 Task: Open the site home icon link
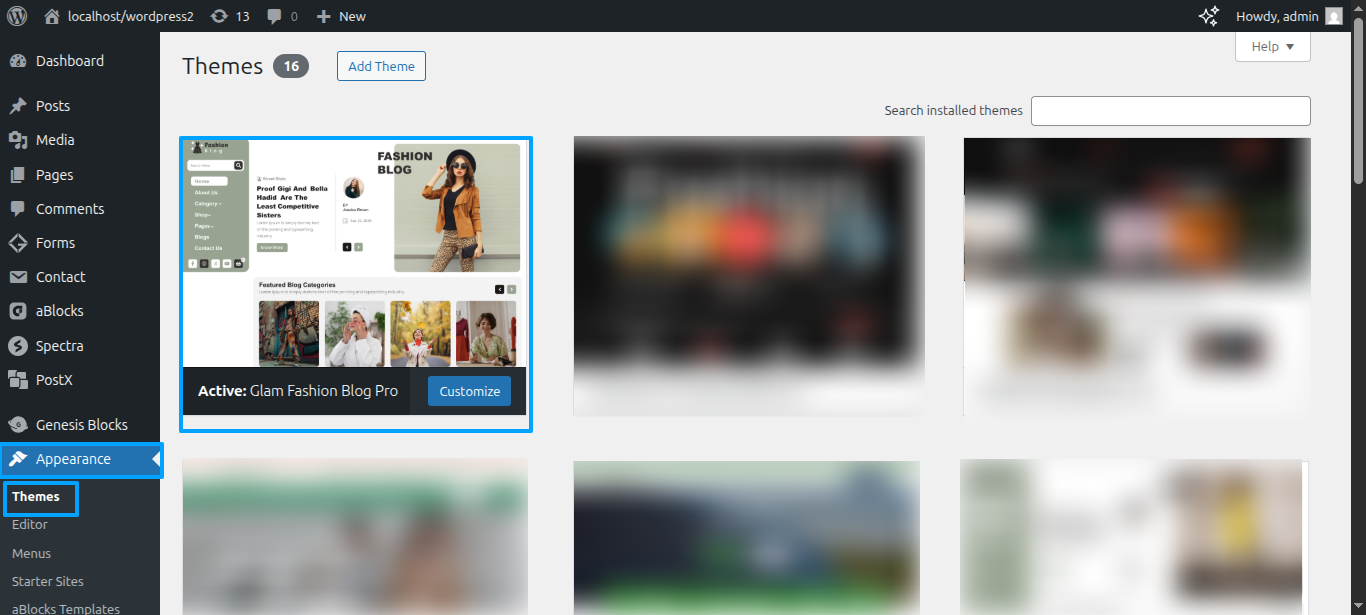point(52,16)
